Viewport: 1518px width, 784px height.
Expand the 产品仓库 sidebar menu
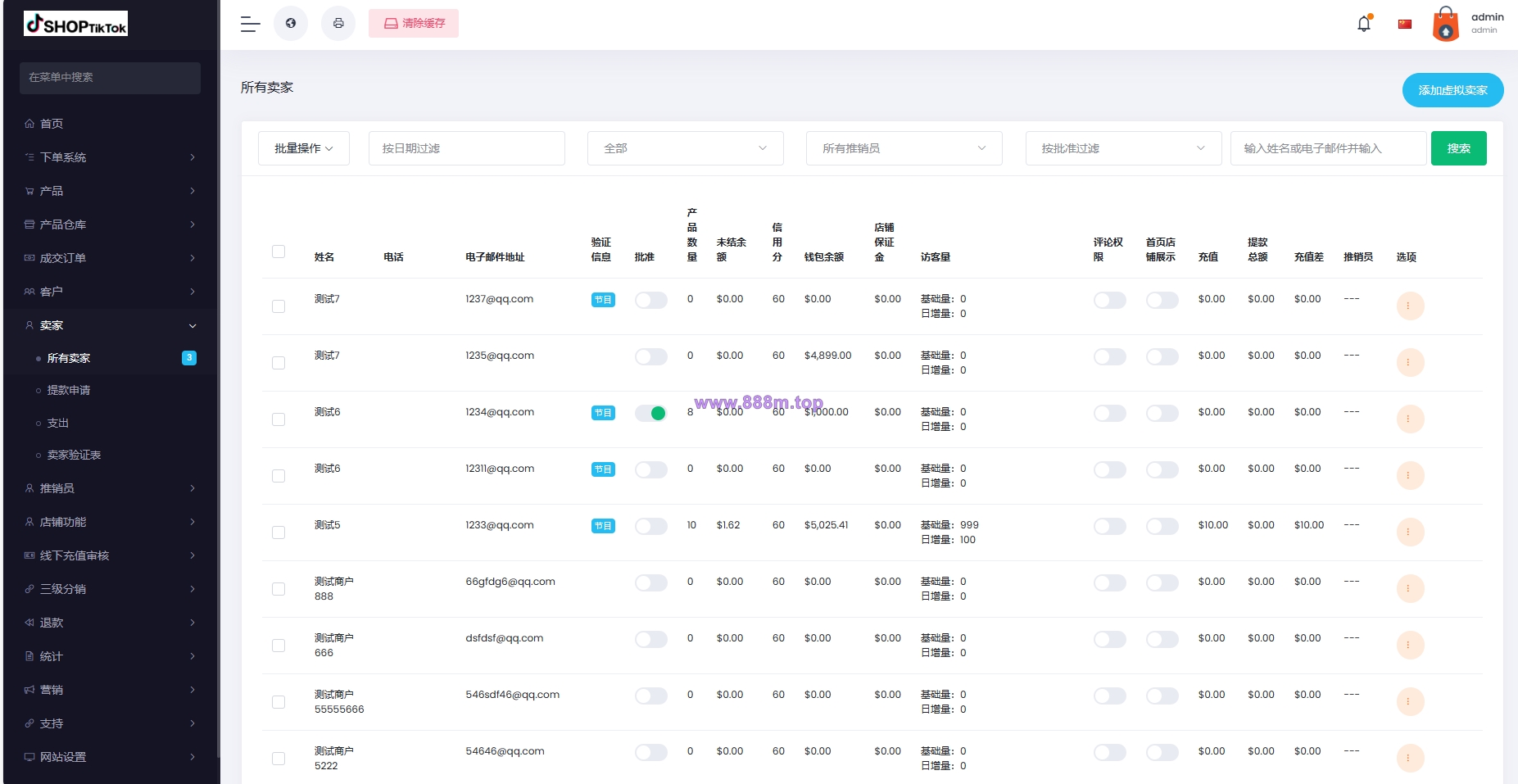pyautogui.click(x=110, y=224)
